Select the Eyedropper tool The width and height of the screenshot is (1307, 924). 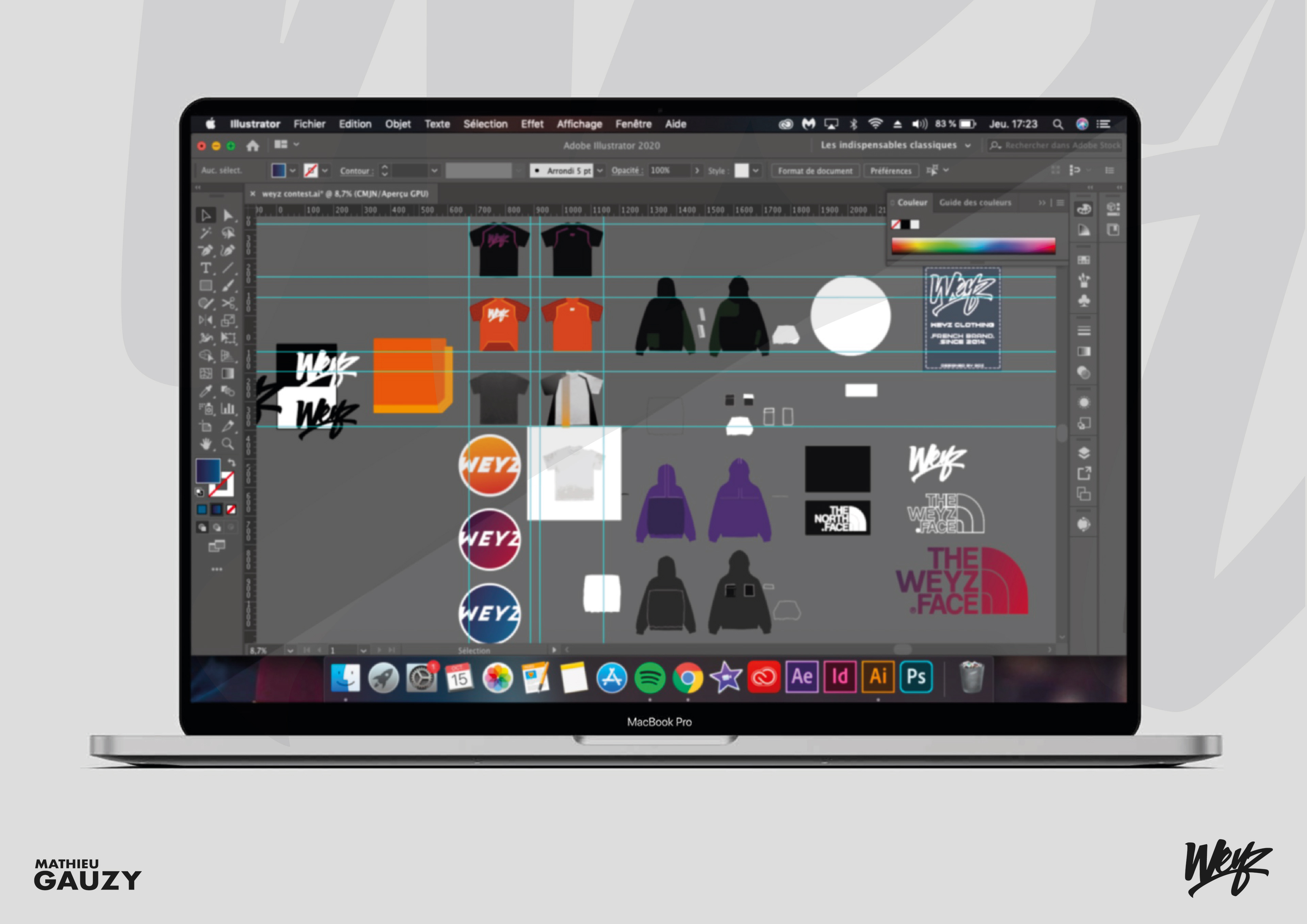click(206, 391)
